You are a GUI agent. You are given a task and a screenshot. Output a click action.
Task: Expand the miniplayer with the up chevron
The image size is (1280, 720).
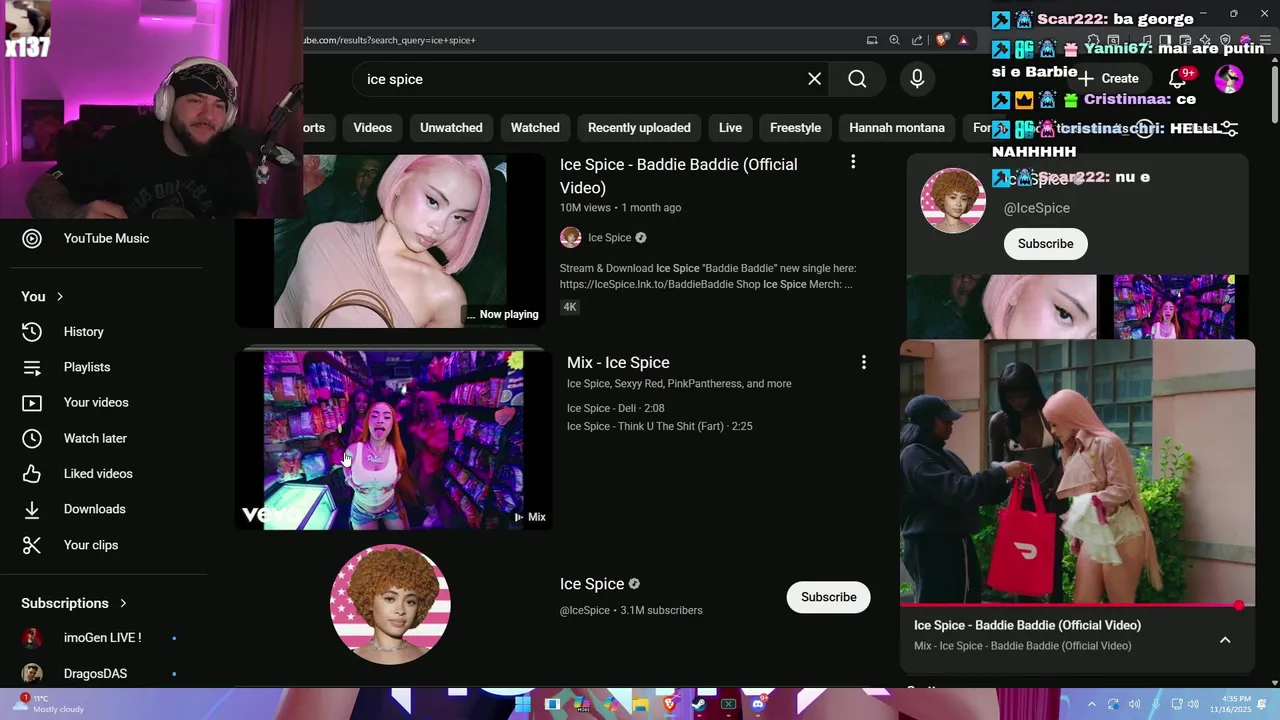coord(1225,640)
